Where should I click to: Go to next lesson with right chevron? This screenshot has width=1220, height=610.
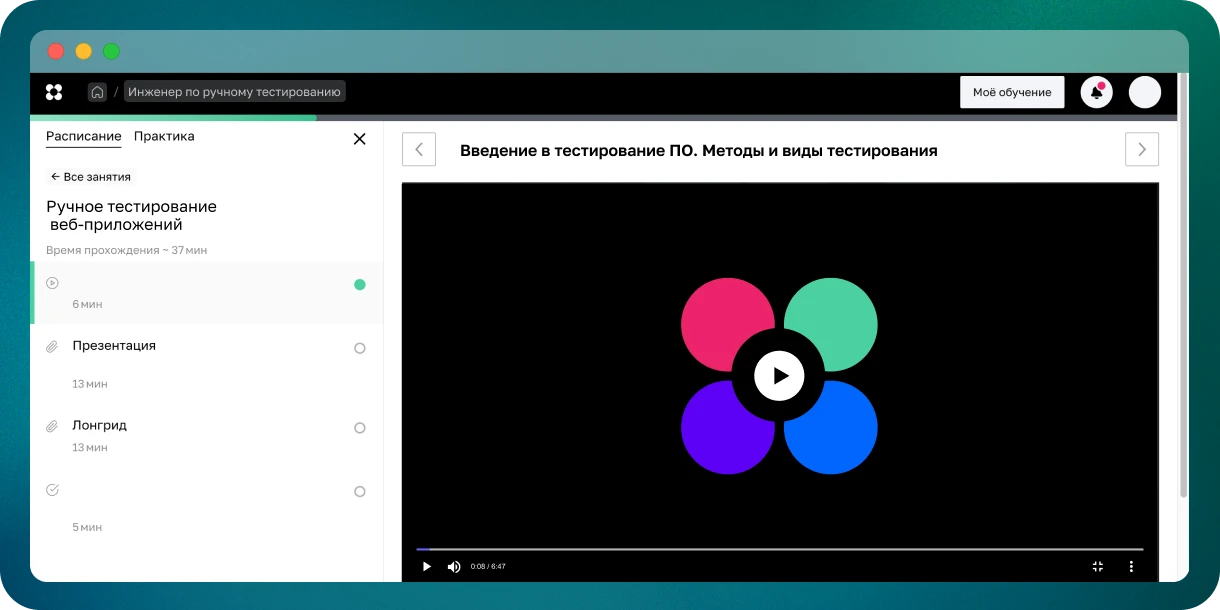tap(1141, 150)
